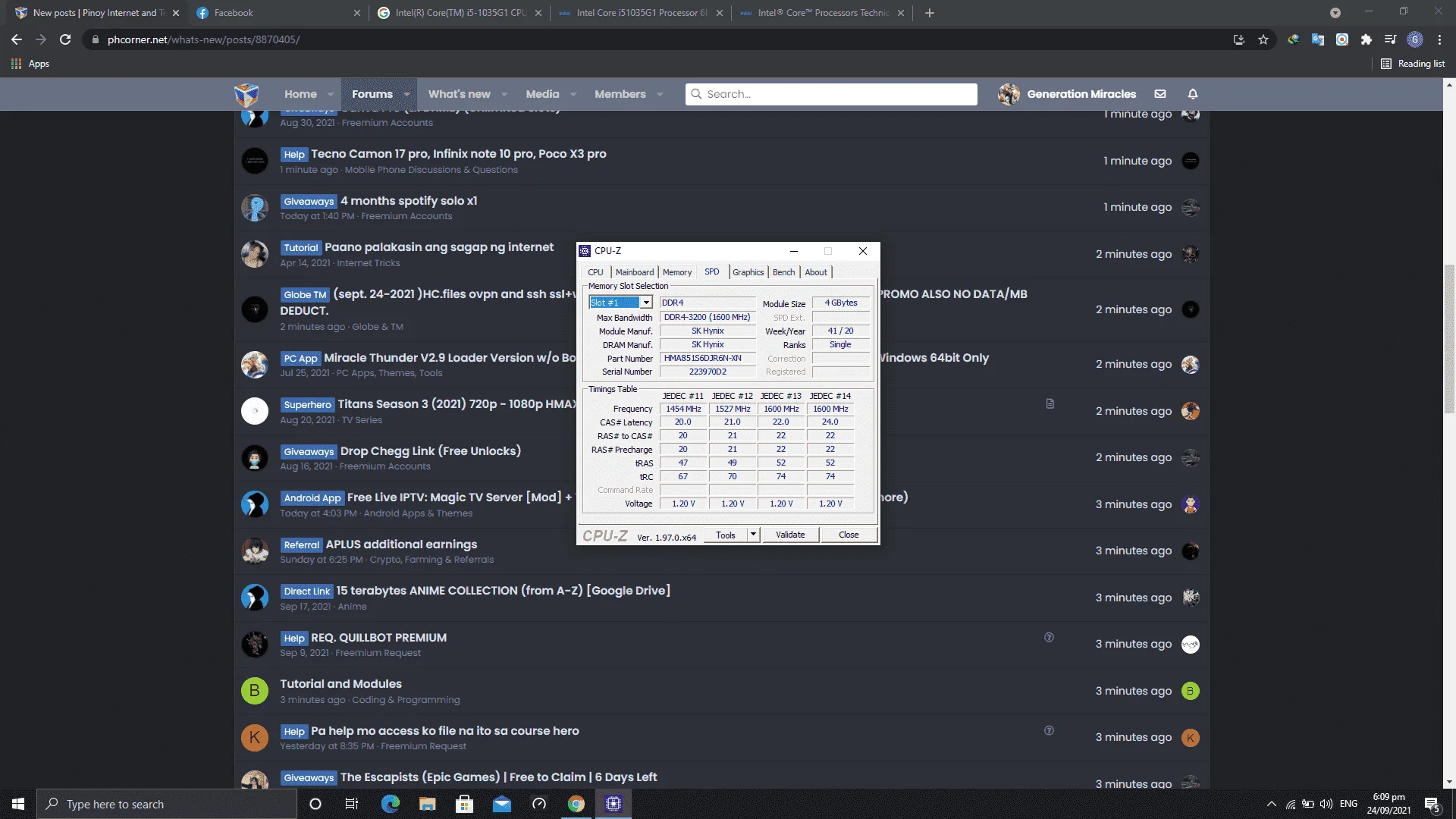Click the Chrome icon on the taskbar
The image size is (1456, 819).
[576, 804]
